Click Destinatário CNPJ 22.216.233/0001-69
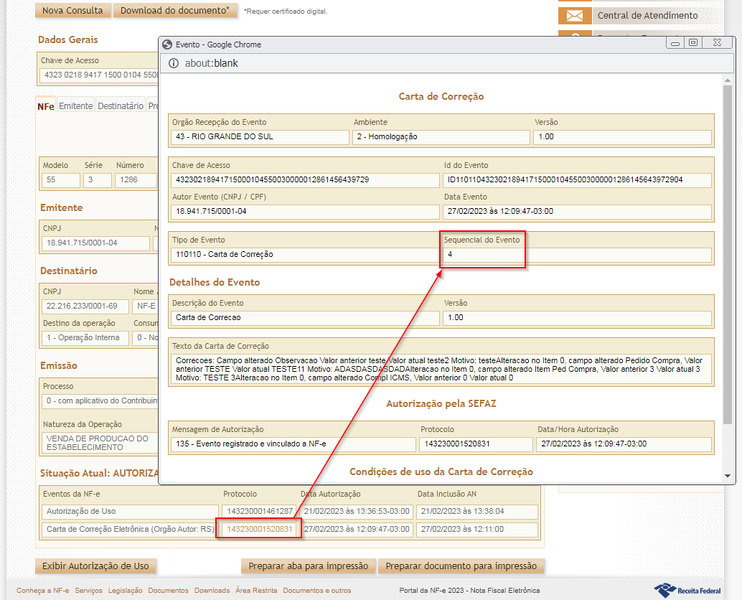Image resolution: width=742 pixels, height=600 pixels. pos(85,306)
